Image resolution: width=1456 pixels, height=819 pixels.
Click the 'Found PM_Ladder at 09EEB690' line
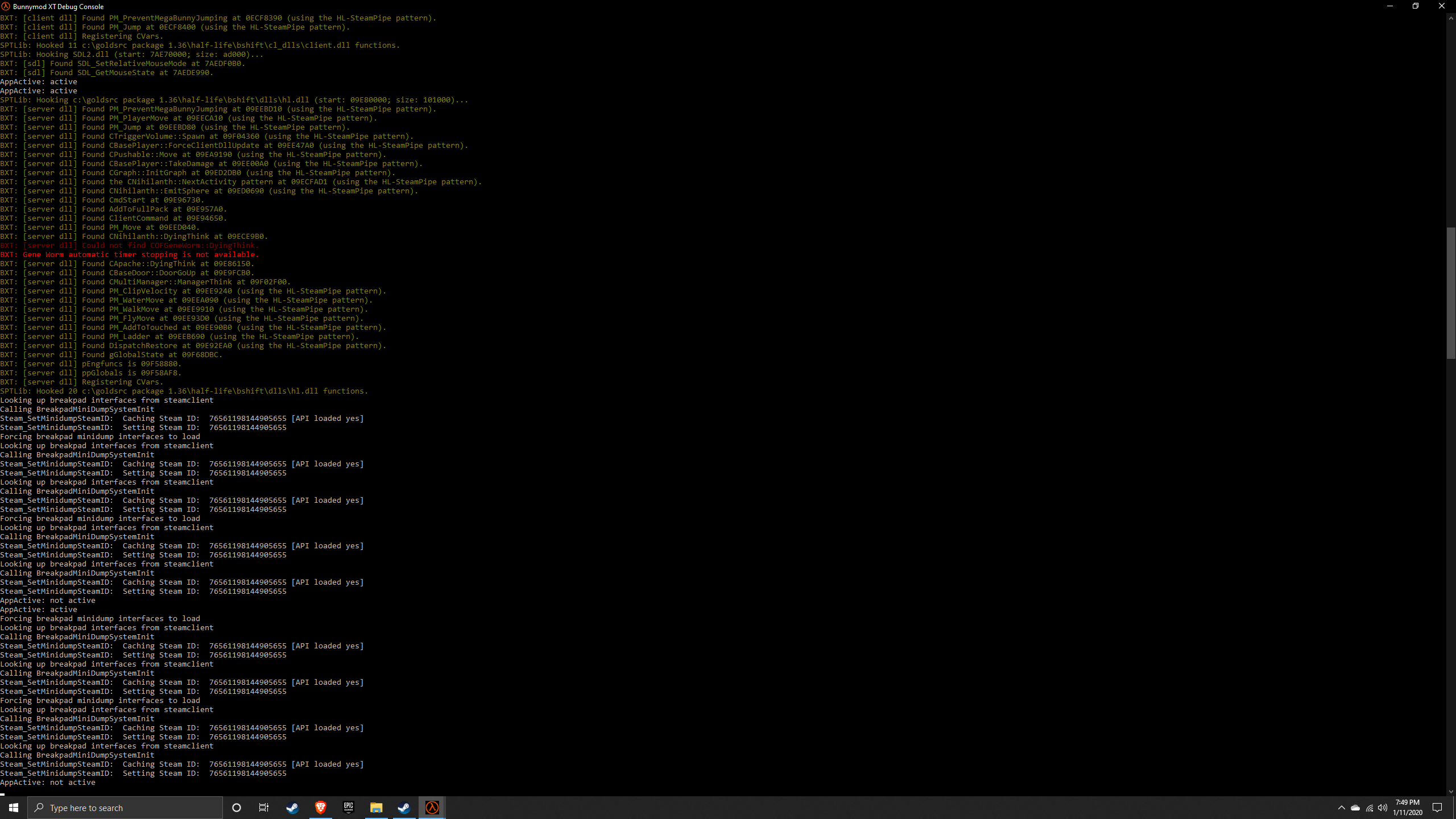click(180, 337)
